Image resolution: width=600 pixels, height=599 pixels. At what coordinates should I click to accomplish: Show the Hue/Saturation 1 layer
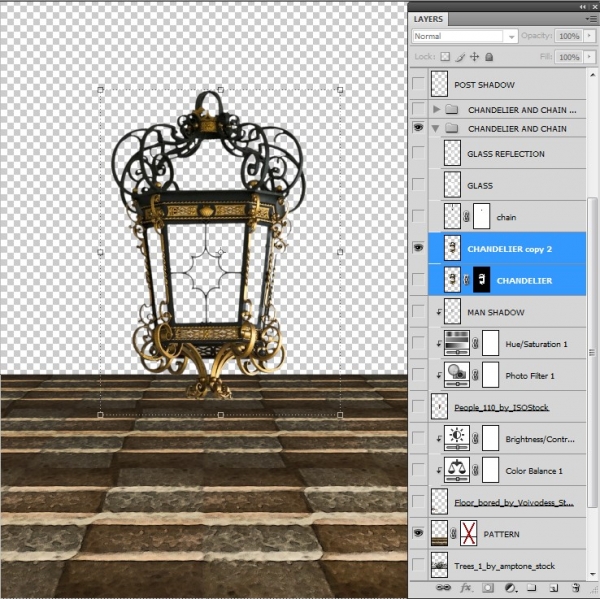click(x=418, y=343)
